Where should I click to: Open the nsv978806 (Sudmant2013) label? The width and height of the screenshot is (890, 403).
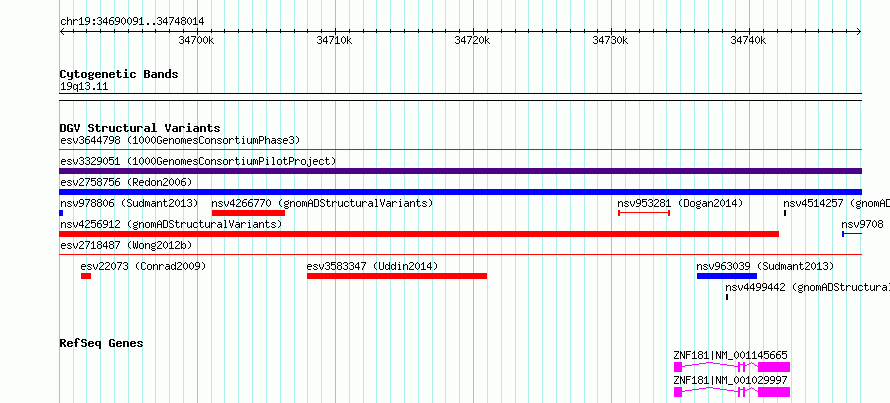[x=129, y=203]
